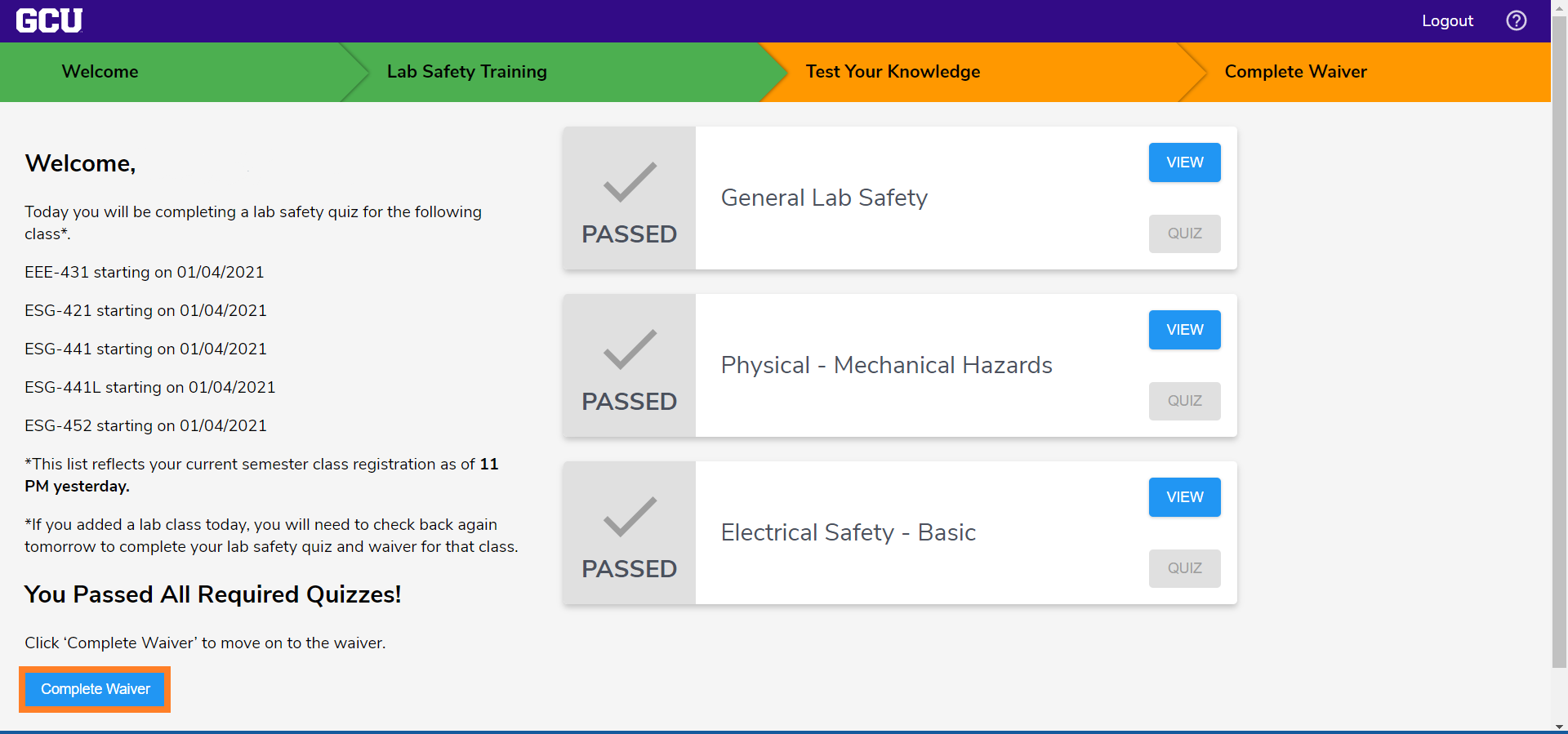
Task: Click General Lab Safety passed checkmark
Action: point(630,182)
